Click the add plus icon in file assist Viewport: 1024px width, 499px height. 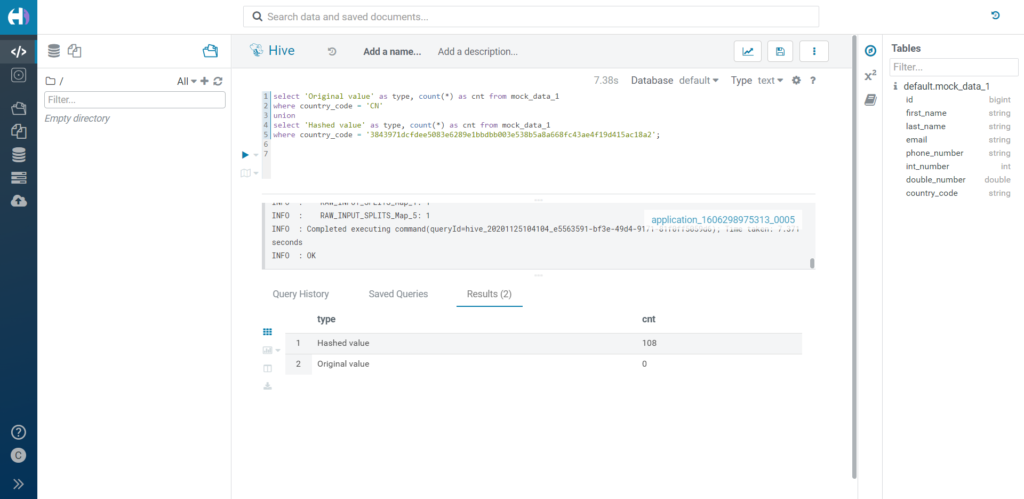tap(204, 81)
